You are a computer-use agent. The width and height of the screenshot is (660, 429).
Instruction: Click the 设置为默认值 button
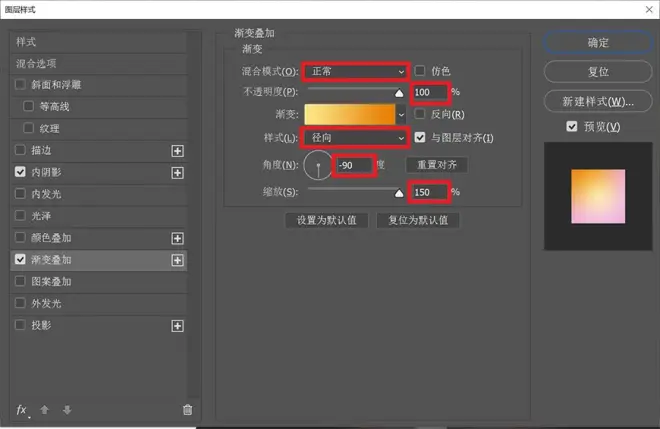tap(327, 220)
